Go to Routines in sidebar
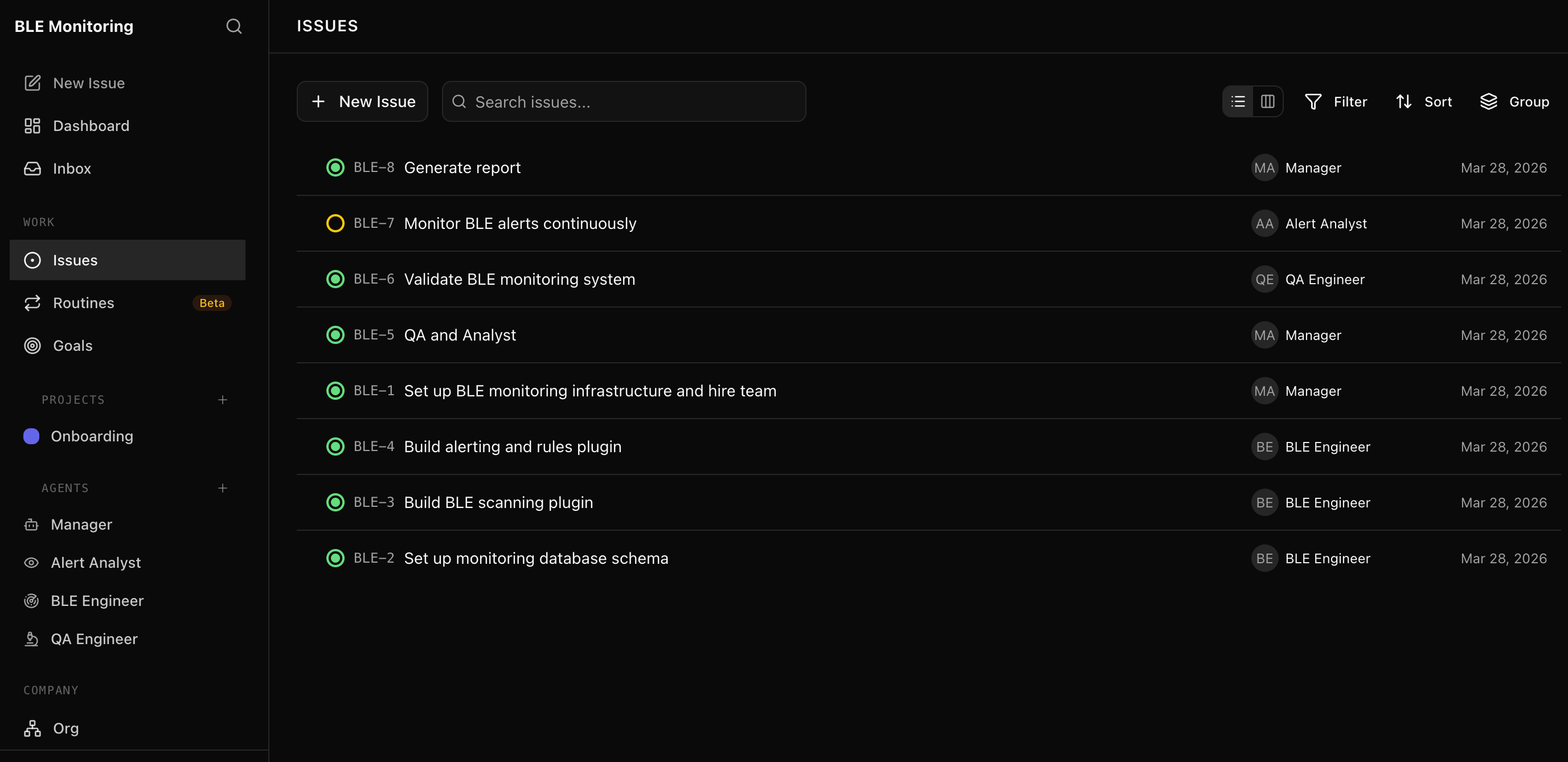 click(83, 302)
